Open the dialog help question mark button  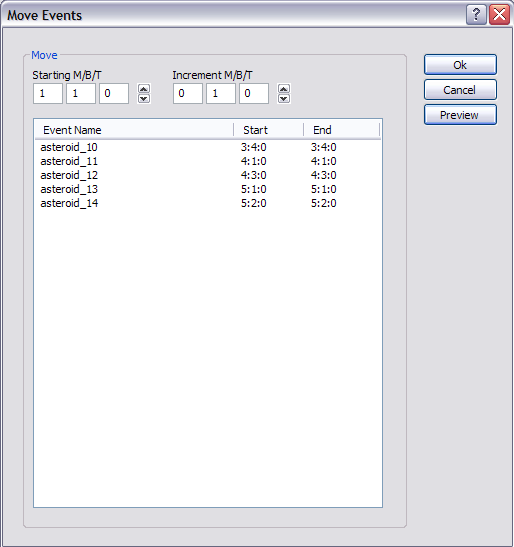pyautogui.click(x=476, y=15)
